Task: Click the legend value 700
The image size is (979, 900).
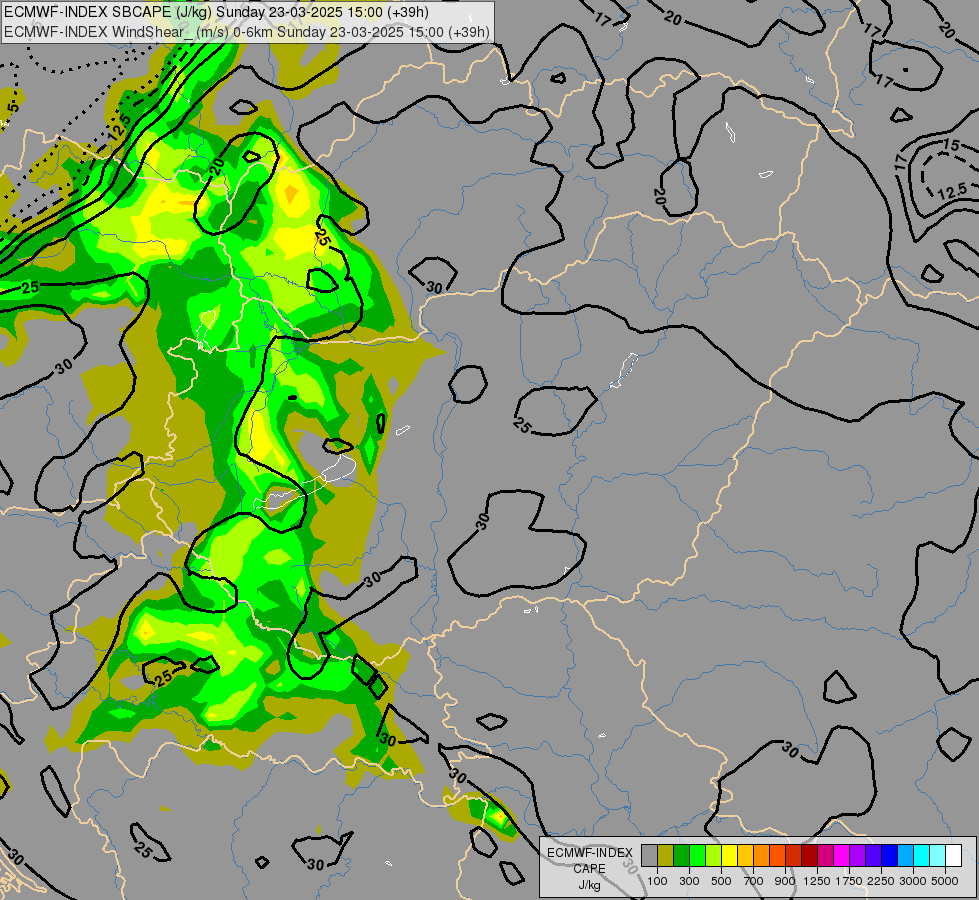Action: (x=754, y=881)
